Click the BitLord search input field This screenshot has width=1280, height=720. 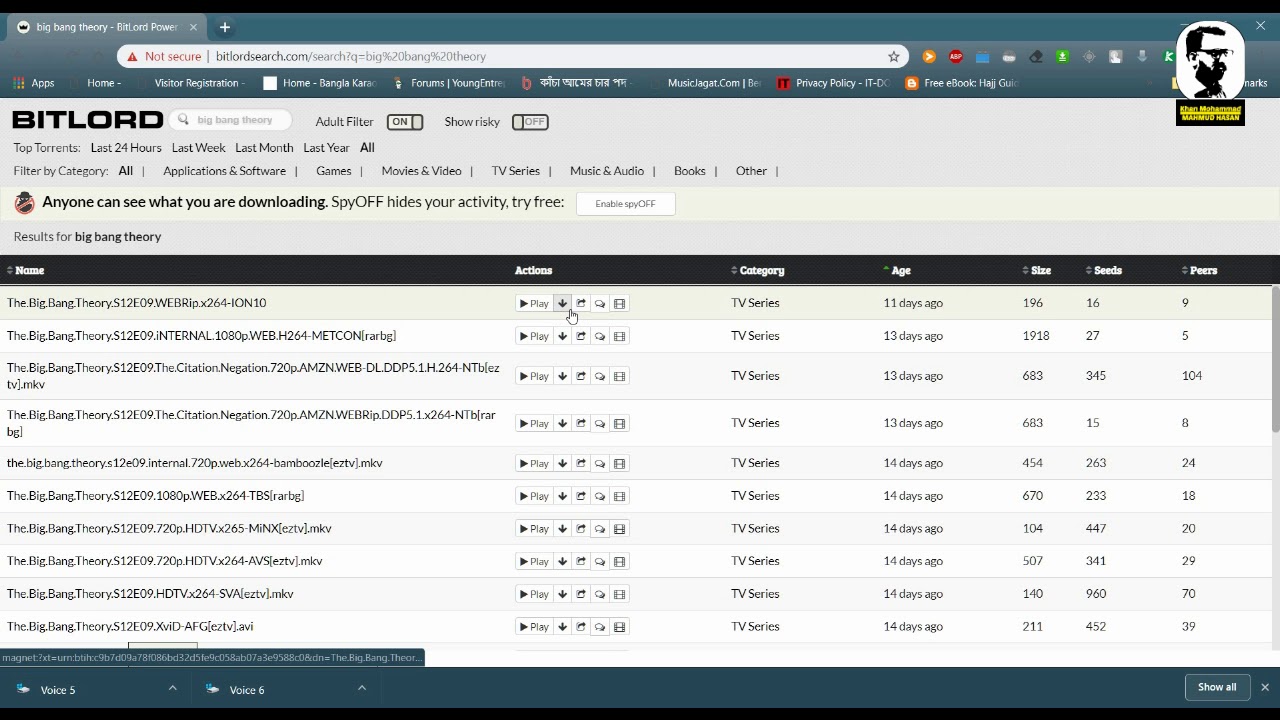point(231,120)
